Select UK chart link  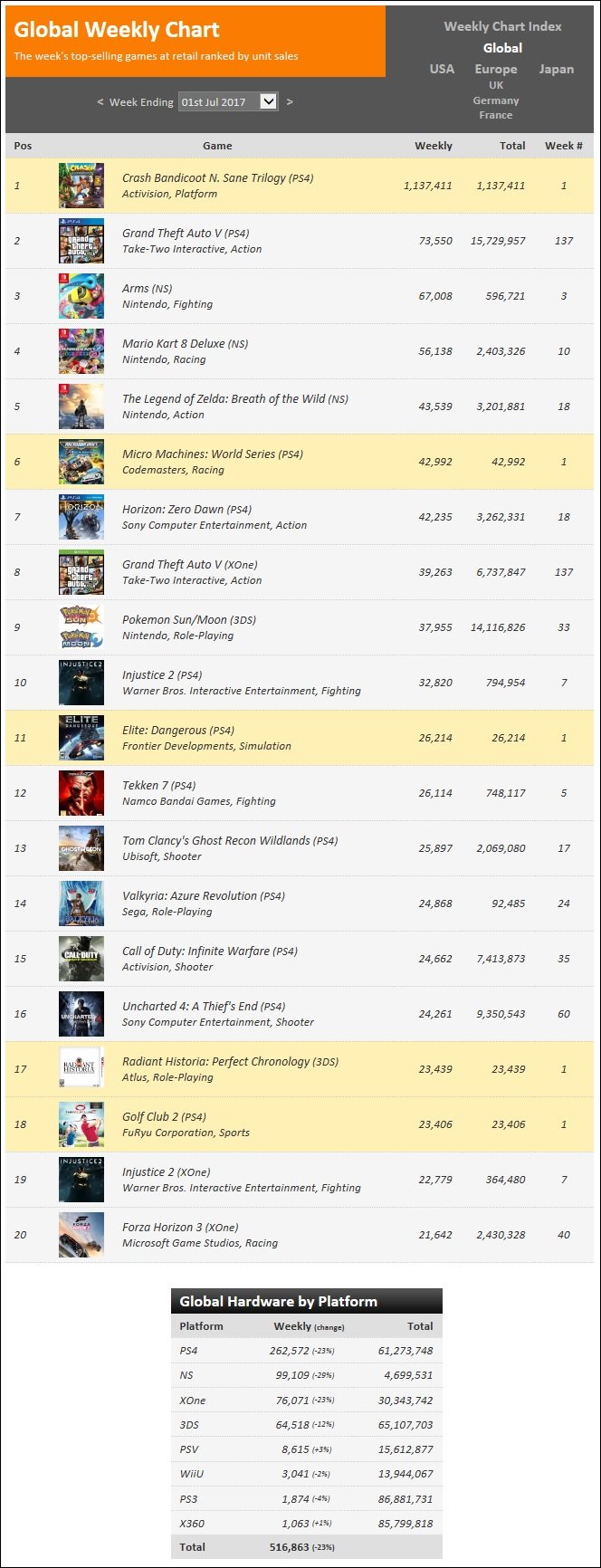tap(496, 85)
